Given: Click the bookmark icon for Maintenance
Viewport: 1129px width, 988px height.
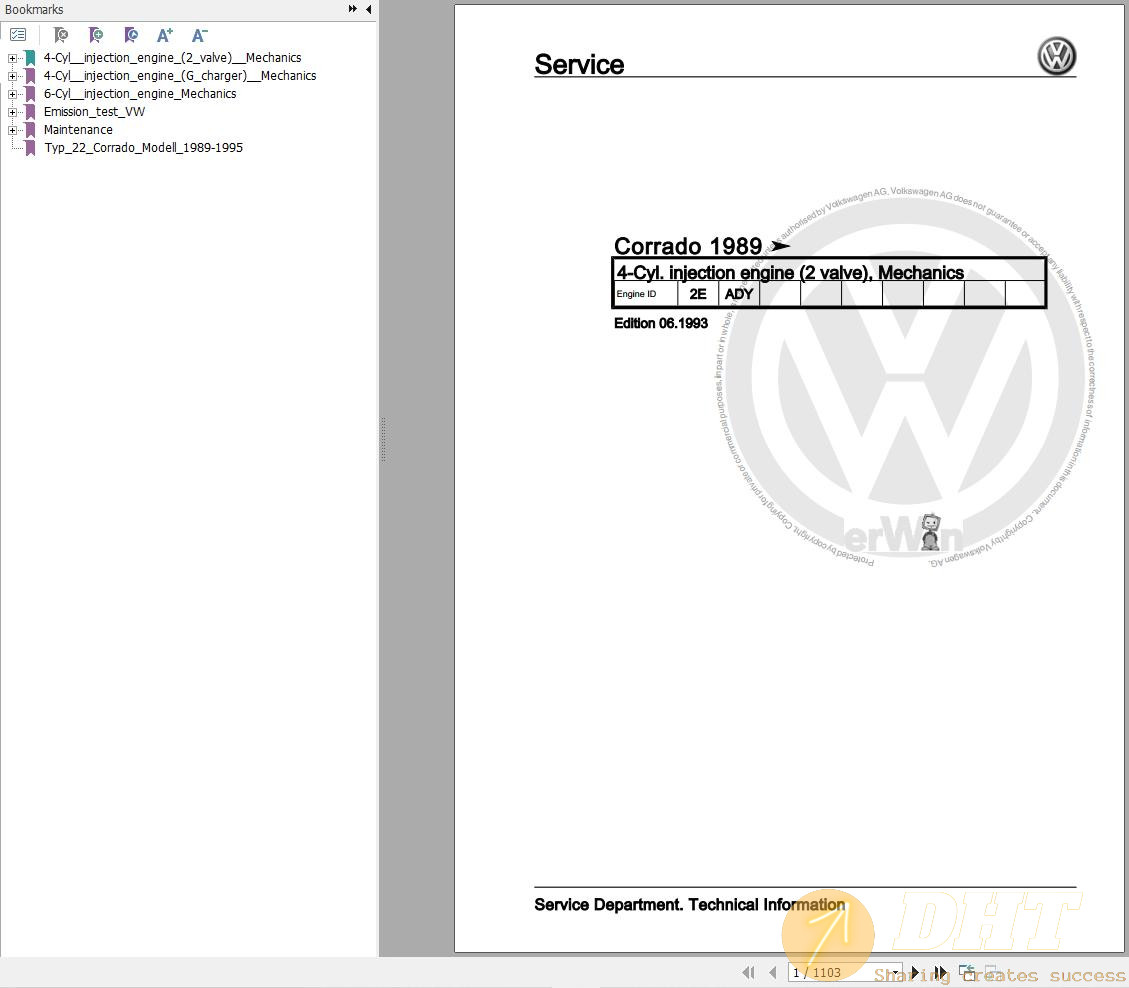Looking at the screenshot, I should tap(30, 130).
